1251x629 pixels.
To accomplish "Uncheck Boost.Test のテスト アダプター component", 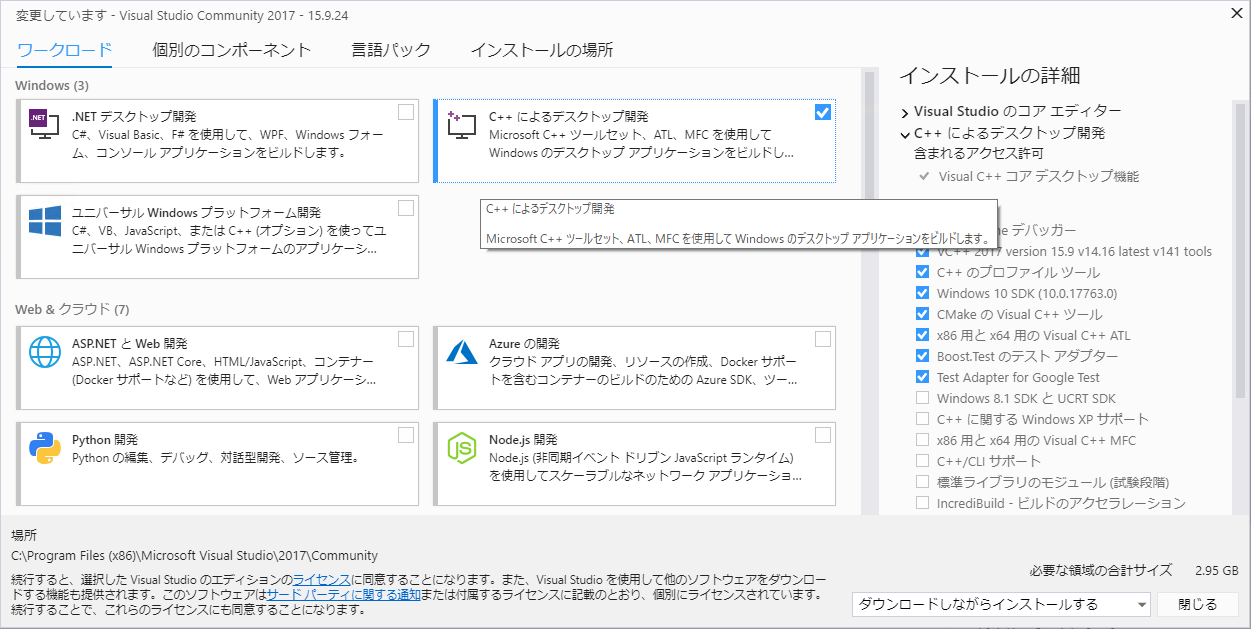I will click(x=922, y=356).
